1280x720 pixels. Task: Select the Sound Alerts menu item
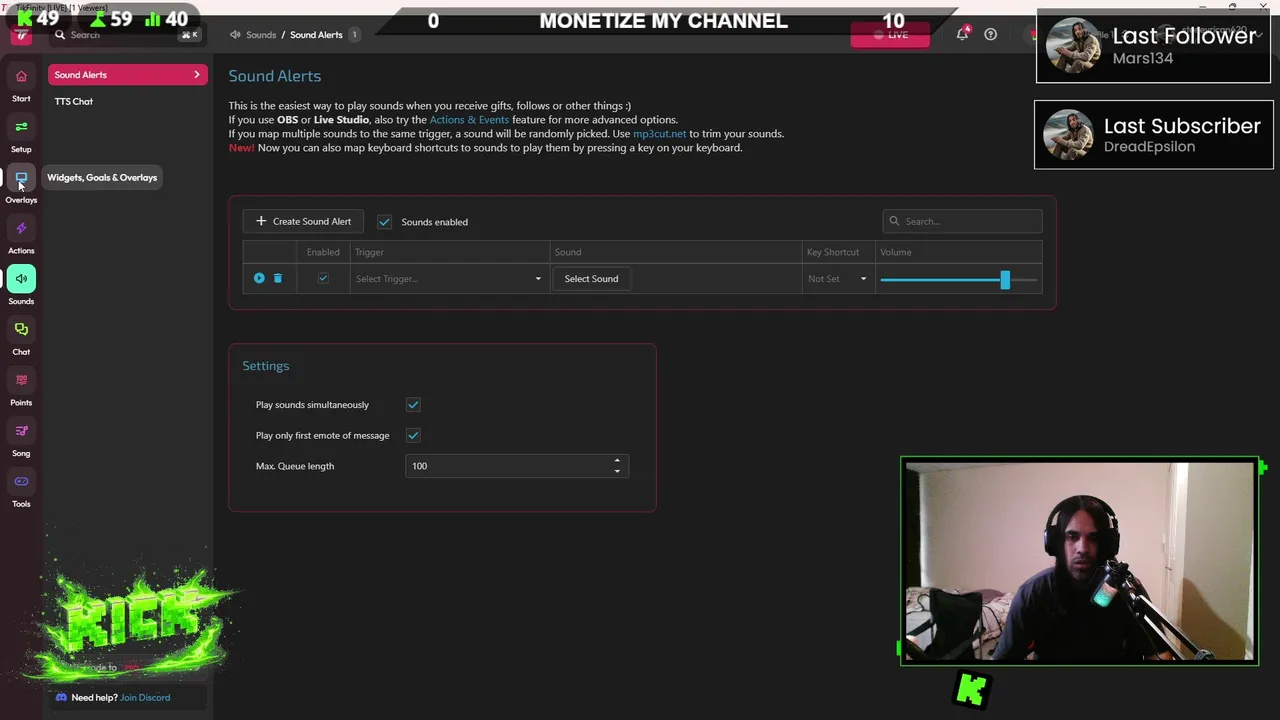pyautogui.click(x=127, y=75)
